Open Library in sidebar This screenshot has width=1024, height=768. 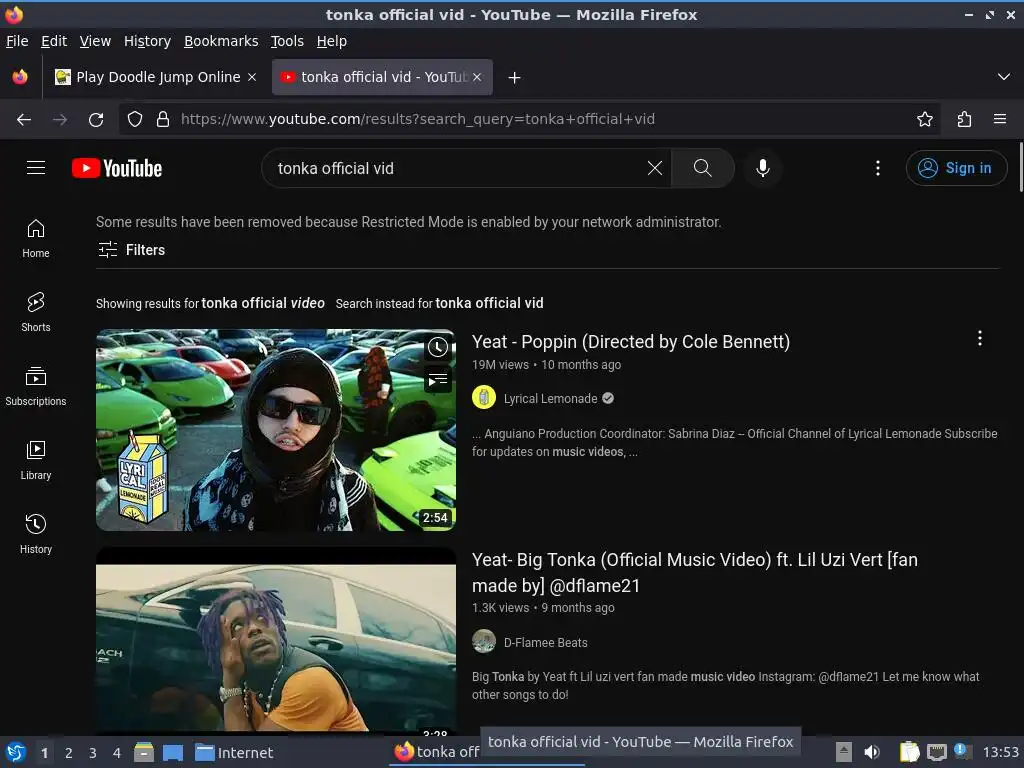pos(36,460)
